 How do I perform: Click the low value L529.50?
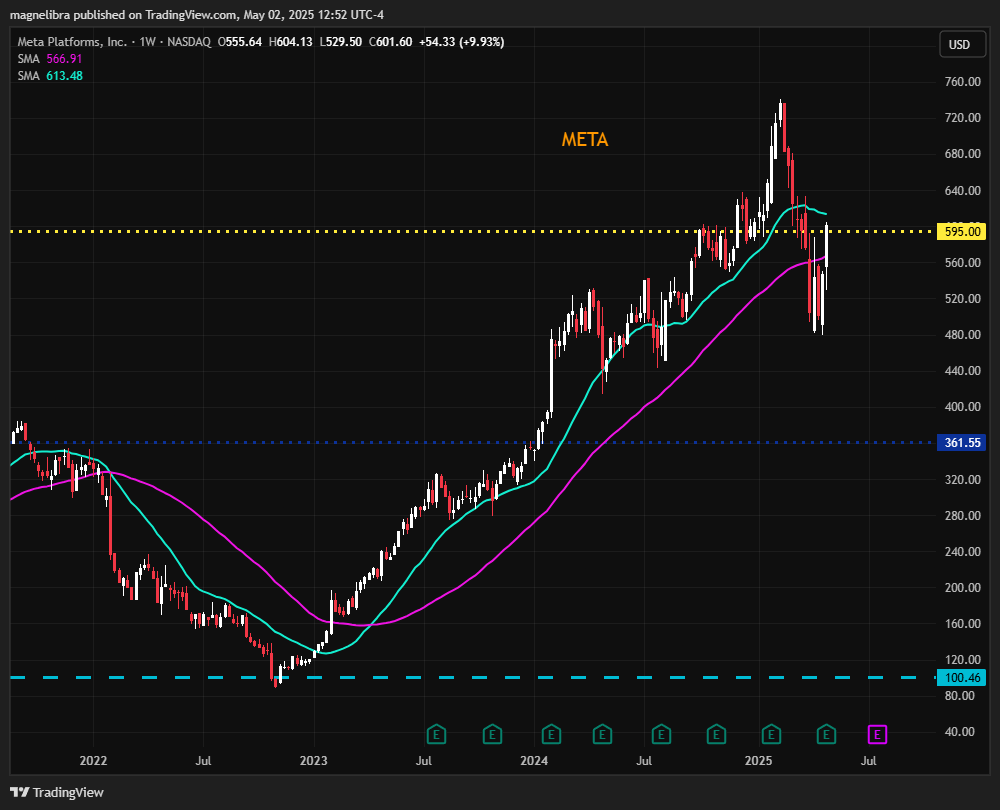pyautogui.click(x=341, y=42)
